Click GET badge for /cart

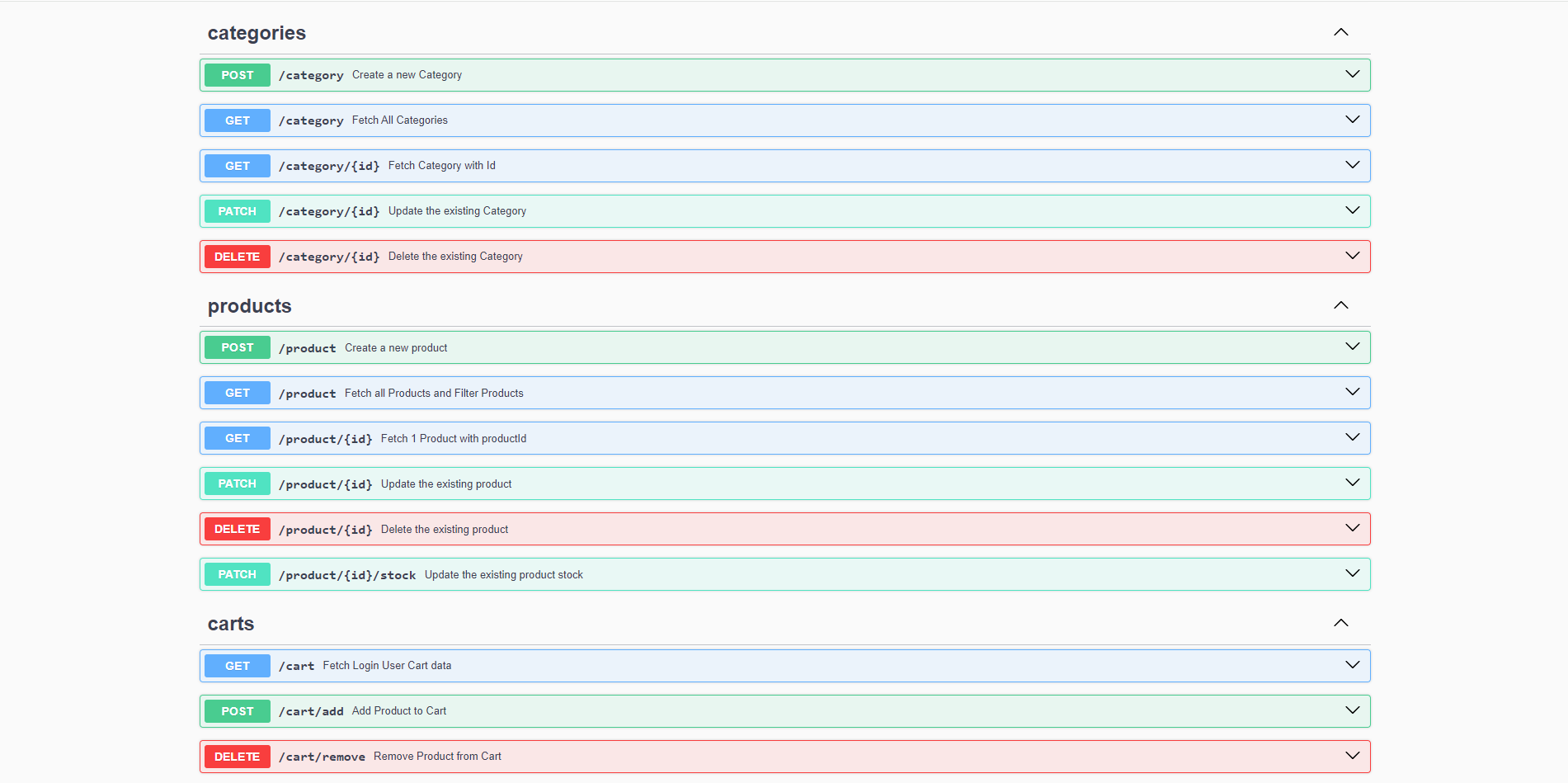click(238, 666)
